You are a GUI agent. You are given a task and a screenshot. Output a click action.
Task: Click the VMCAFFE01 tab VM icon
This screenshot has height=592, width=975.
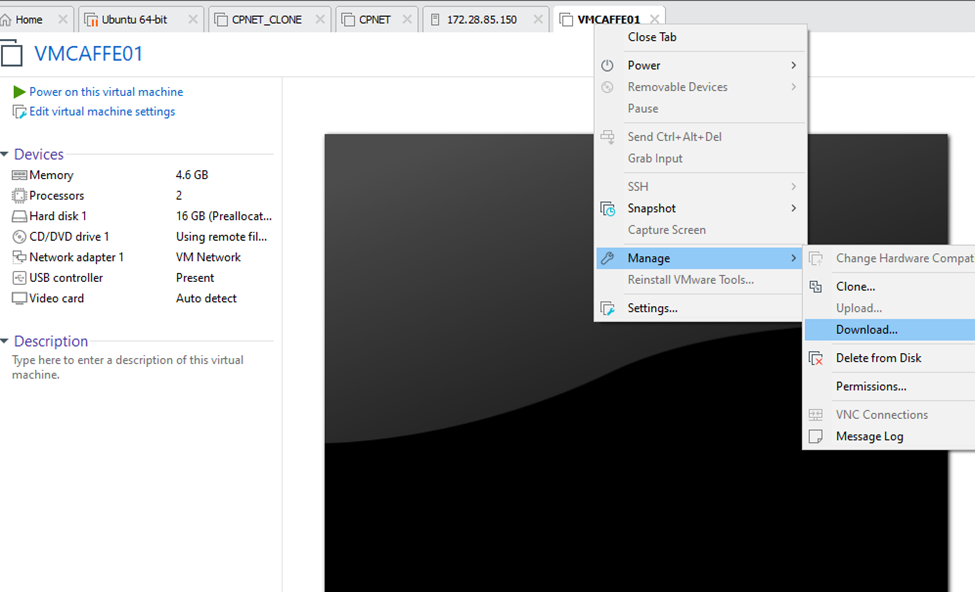pyautogui.click(x=566, y=20)
